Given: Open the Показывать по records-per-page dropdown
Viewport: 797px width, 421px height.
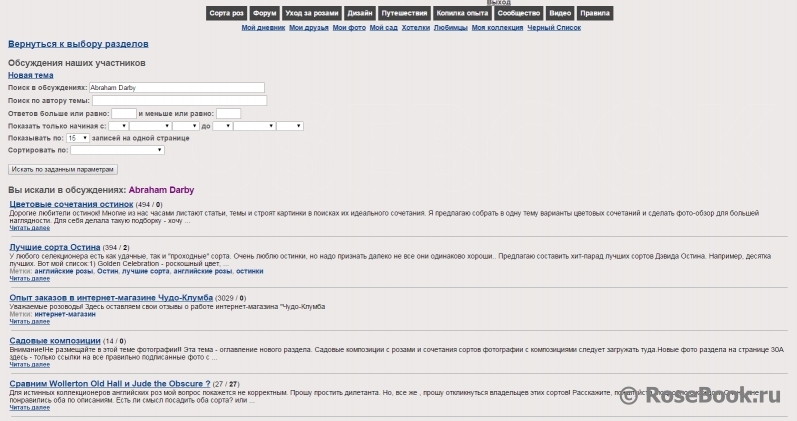Looking at the screenshot, I should 78,138.
